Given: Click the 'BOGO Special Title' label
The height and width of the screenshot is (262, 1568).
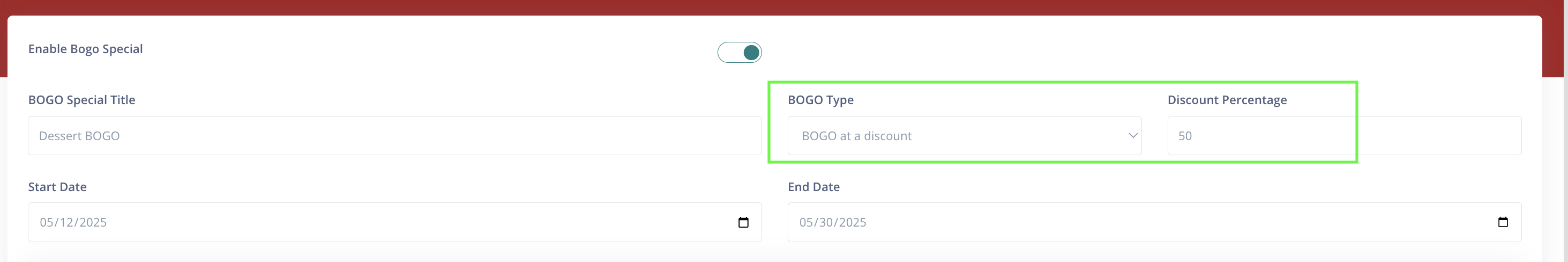Looking at the screenshot, I should pyautogui.click(x=81, y=100).
